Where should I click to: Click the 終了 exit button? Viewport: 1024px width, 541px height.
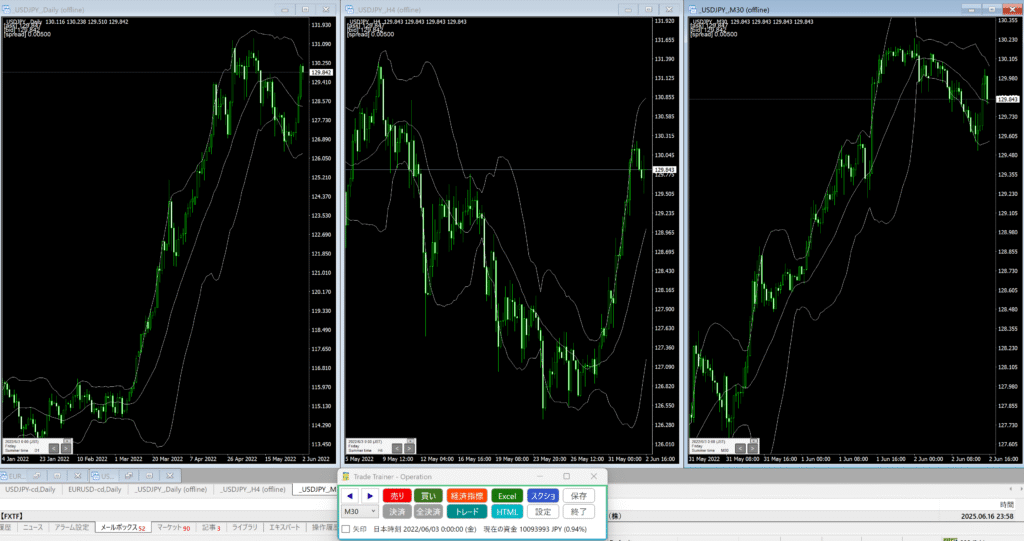[579, 512]
